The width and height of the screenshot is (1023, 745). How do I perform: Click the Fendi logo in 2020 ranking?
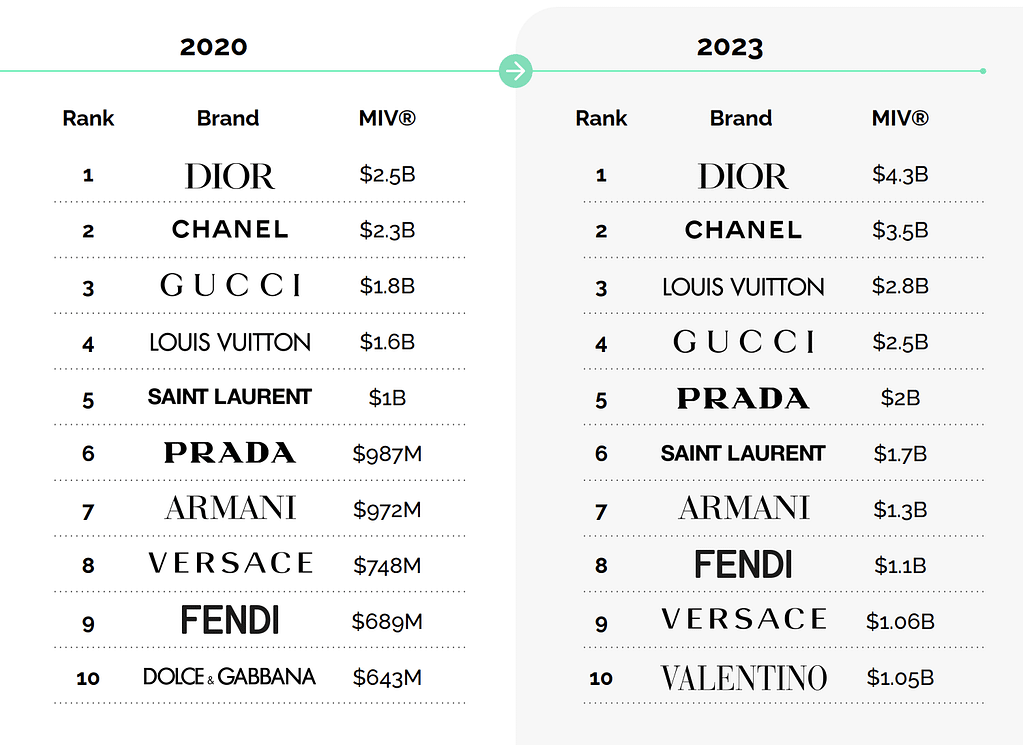pyautogui.click(x=230, y=620)
